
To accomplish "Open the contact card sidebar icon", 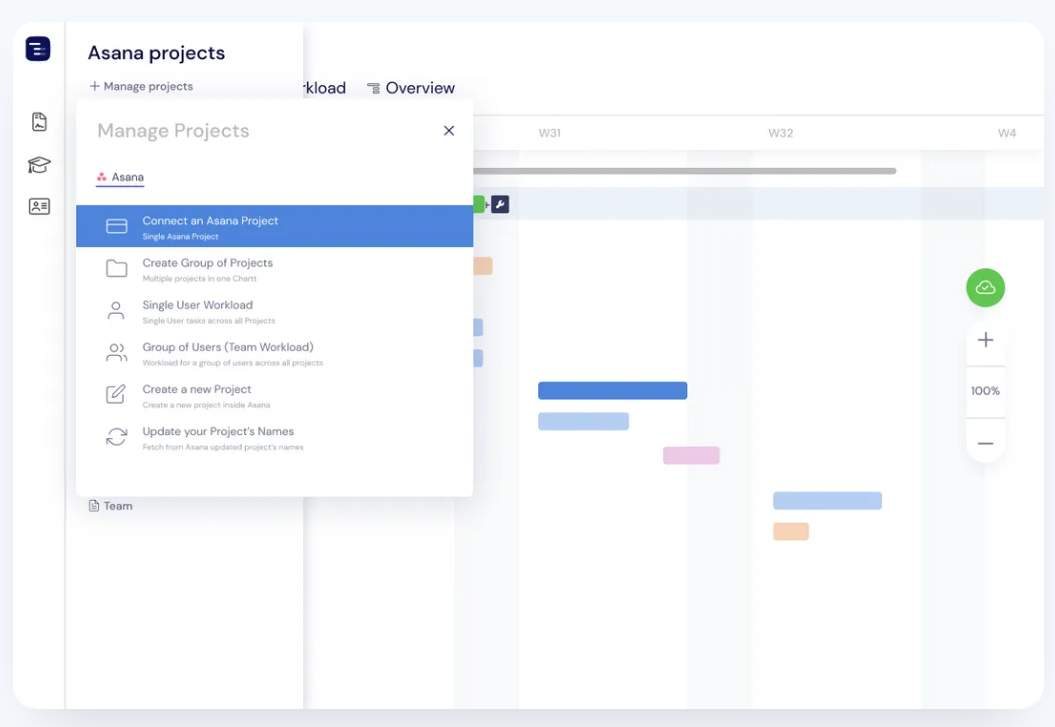I will click(39, 207).
